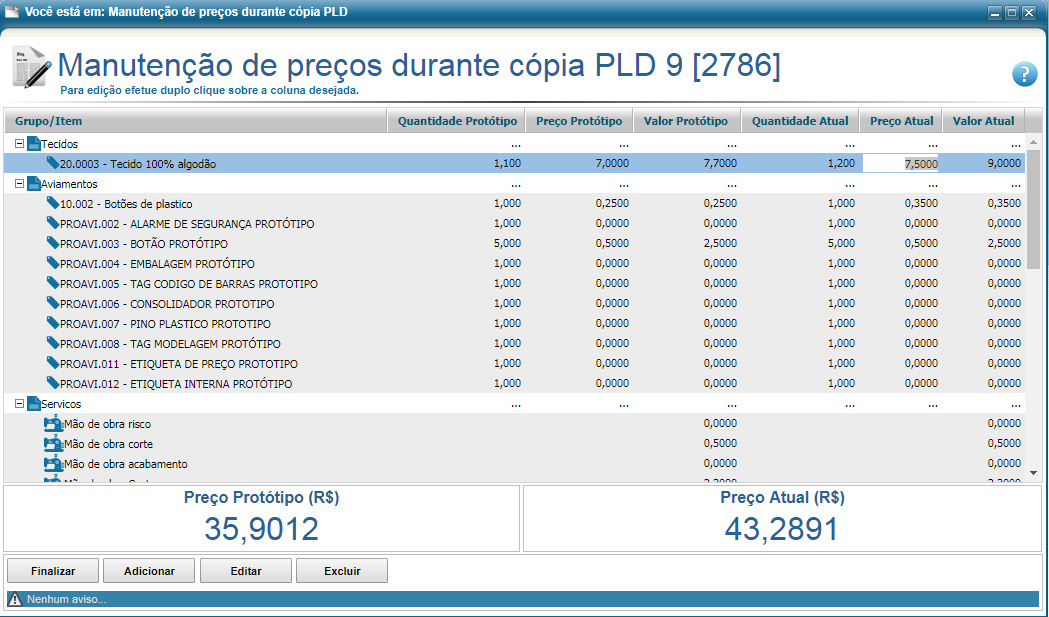This screenshot has width=1049, height=617.
Task: Select PROAVI.012 - ETIQUETA INTERNA PROTÓTIPO
Action: pyautogui.click(x=514, y=384)
